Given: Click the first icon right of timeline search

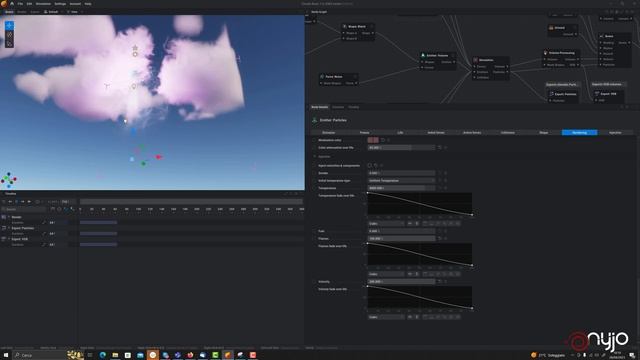Looking at the screenshot, I should tap(53, 209).
